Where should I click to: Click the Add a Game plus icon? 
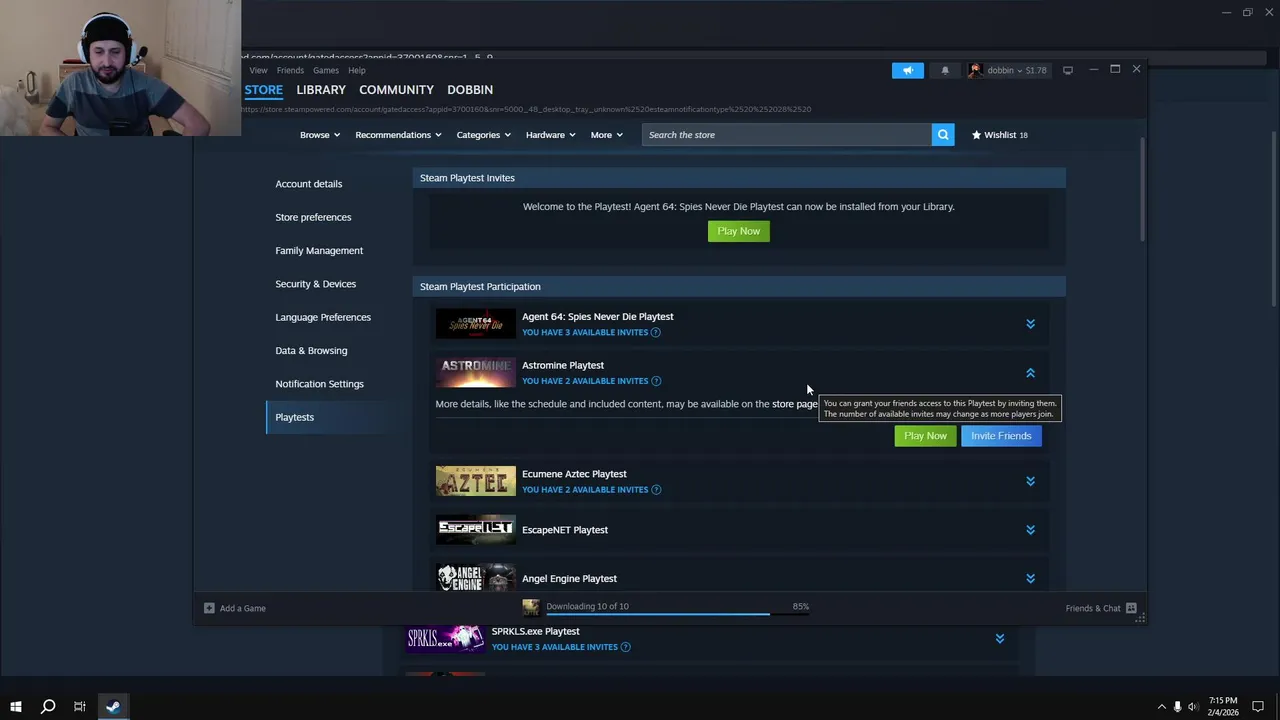coord(209,608)
